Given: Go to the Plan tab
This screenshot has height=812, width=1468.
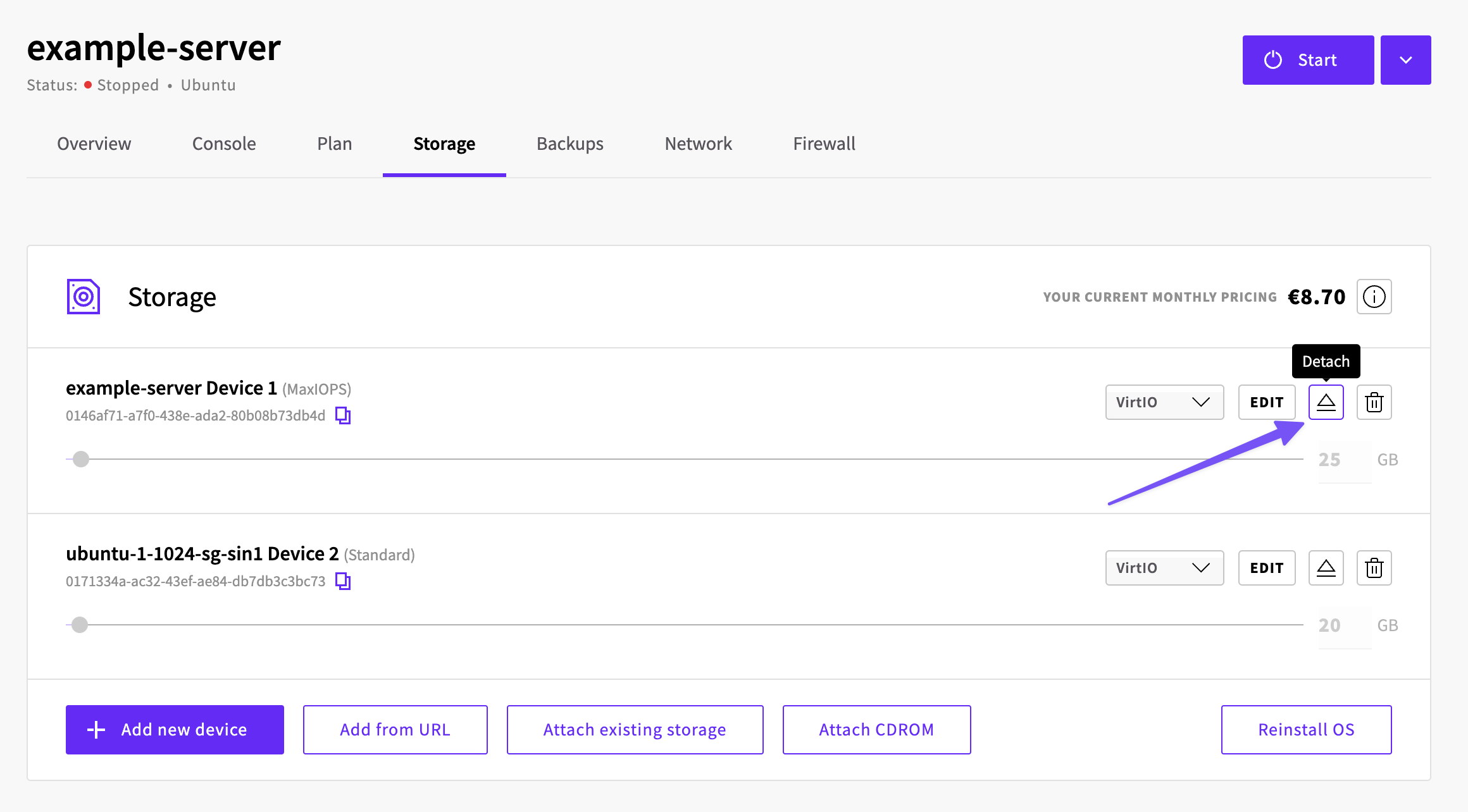Looking at the screenshot, I should click(335, 144).
